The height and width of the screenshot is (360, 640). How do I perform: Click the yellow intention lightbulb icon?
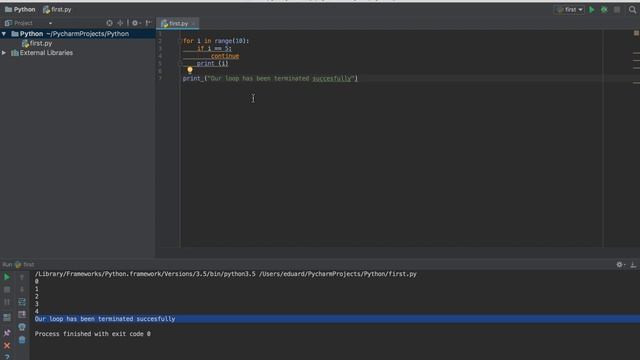pyautogui.click(x=190, y=70)
